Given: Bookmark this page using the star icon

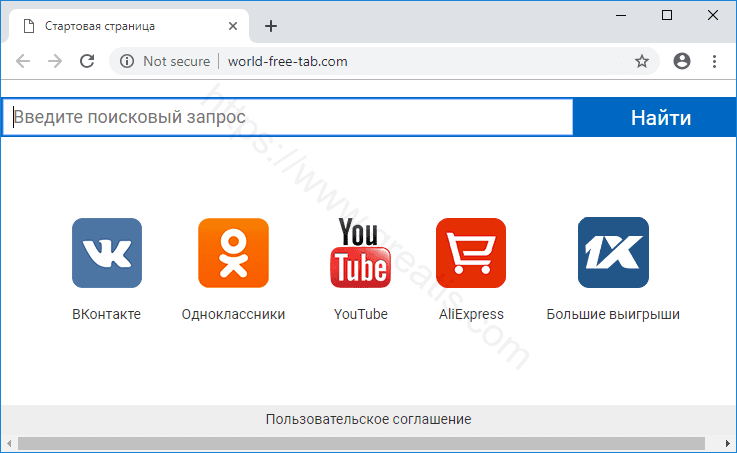Looking at the screenshot, I should pyautogui.click(x=642, y=61).
